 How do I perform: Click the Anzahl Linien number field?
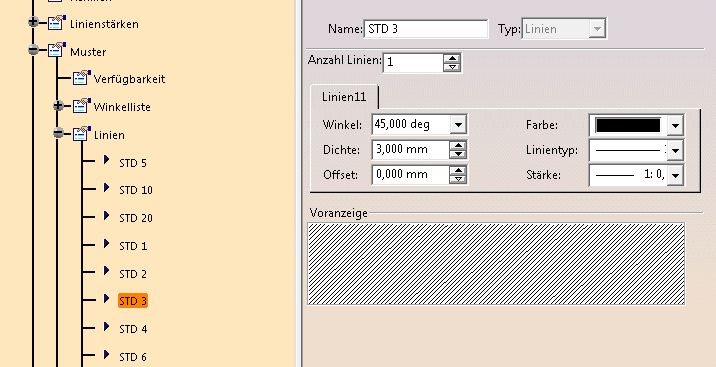tap(413, 63)
